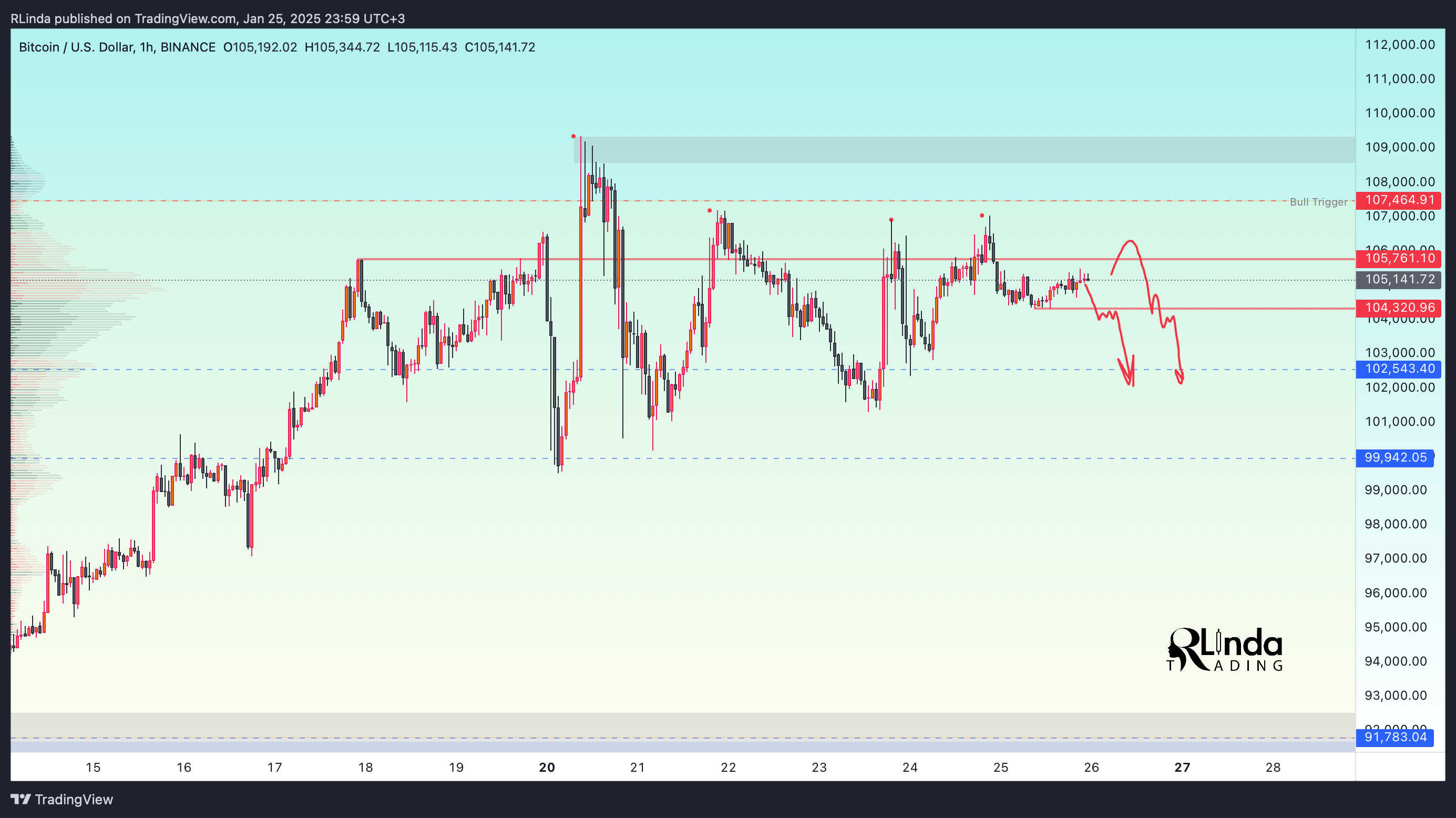Click the date label 15 on time axis
The height and width of the screenshot is (818, 1456).
[x=93, y=767]
